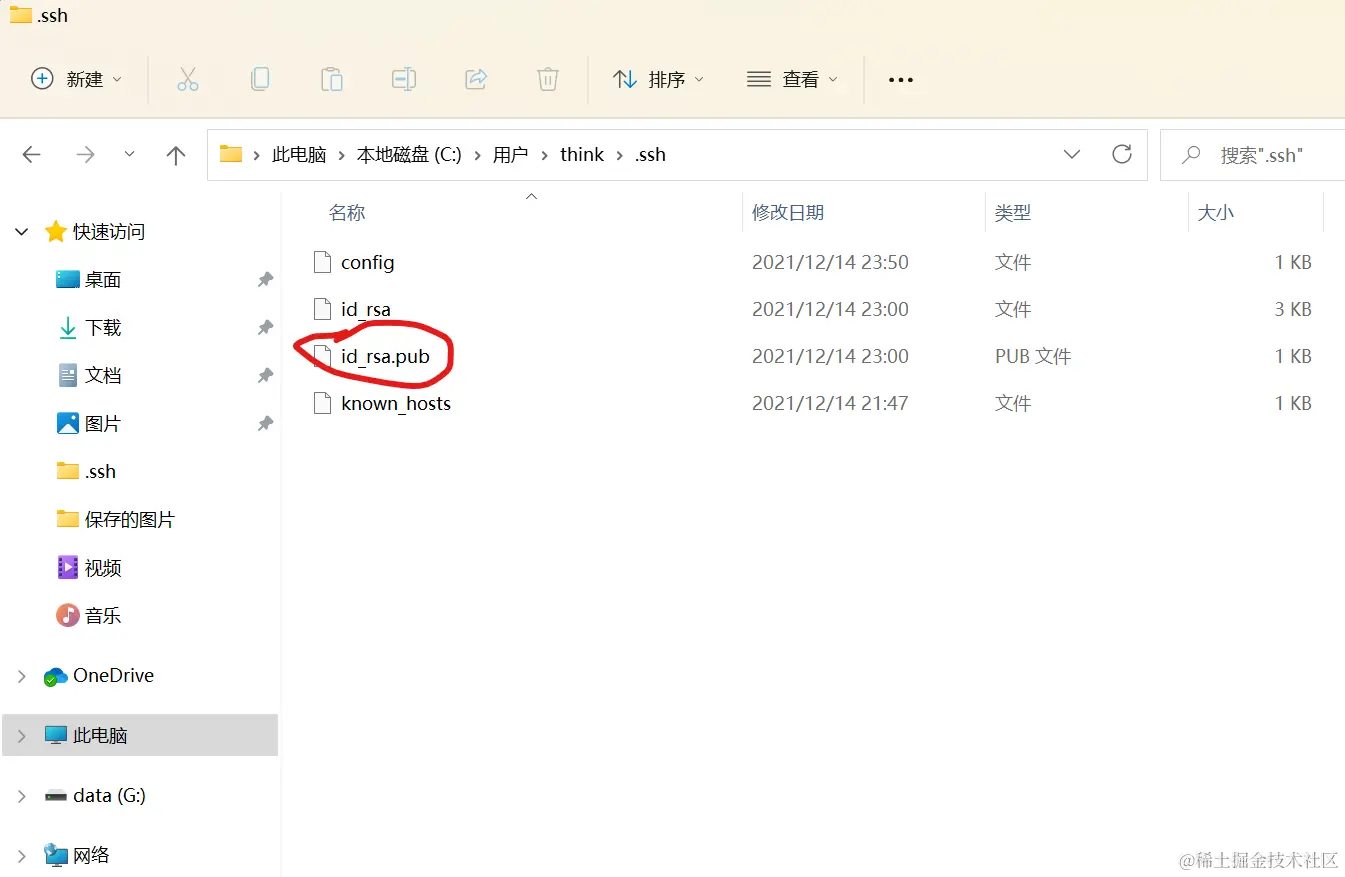The height and width of the screenshot is (877, 1345).
Task: Click 用户 in the address path
Action: coord(510,154)
